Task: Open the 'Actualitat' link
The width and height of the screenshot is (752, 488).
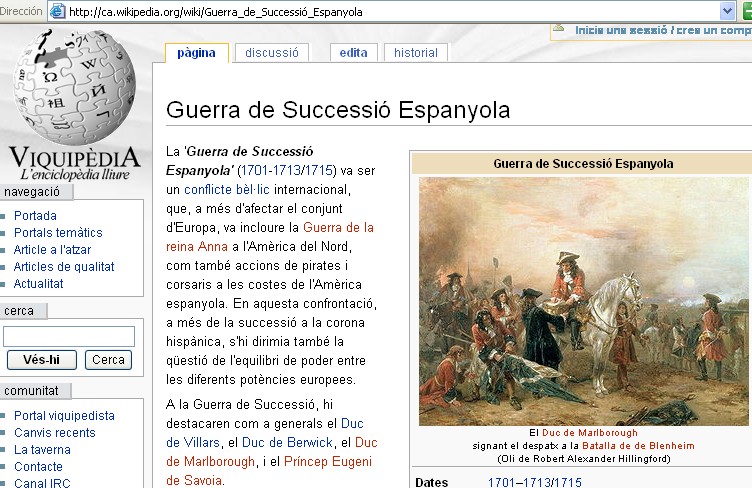Action: [x=38, y=284]
